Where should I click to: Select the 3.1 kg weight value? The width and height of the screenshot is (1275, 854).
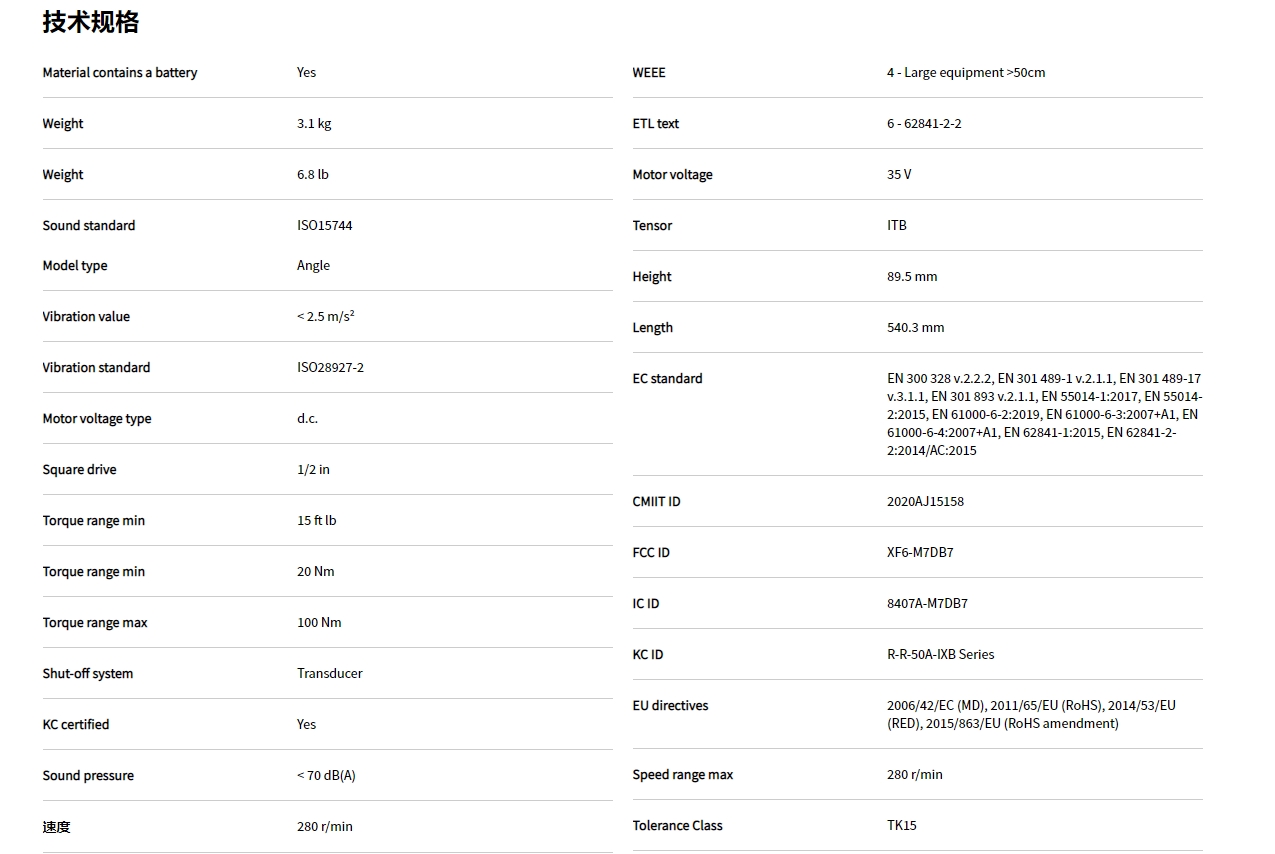(x=314, y=124)
